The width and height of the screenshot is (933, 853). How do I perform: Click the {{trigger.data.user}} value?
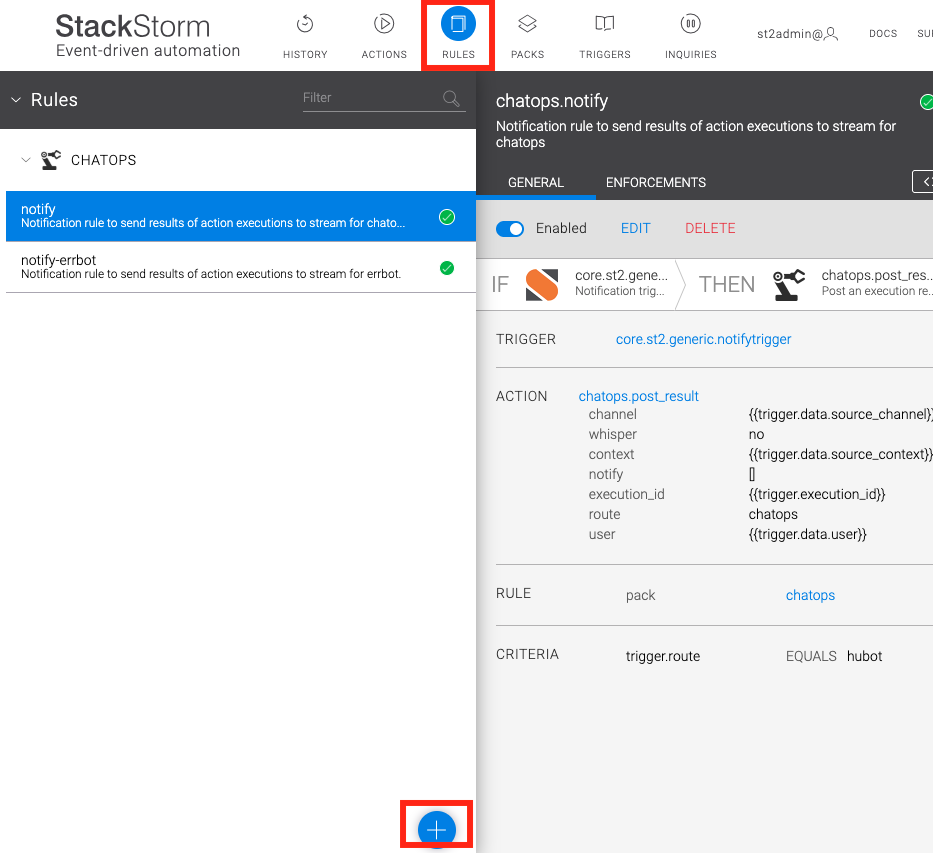coord(807,534)
